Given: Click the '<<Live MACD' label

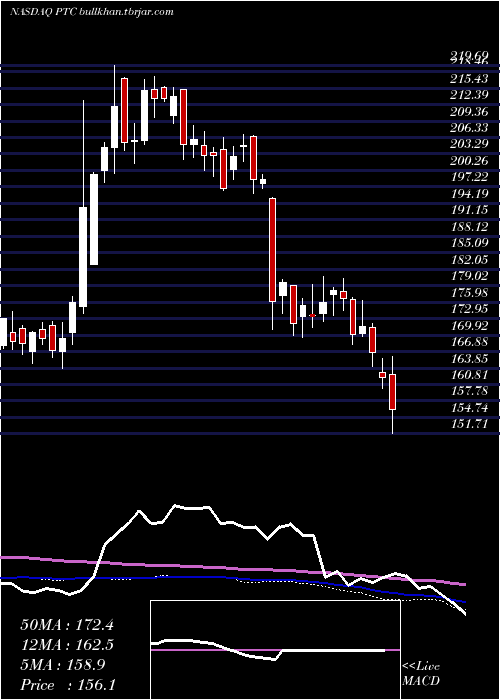Looking at the screenshot, I should tap(421, 674).
